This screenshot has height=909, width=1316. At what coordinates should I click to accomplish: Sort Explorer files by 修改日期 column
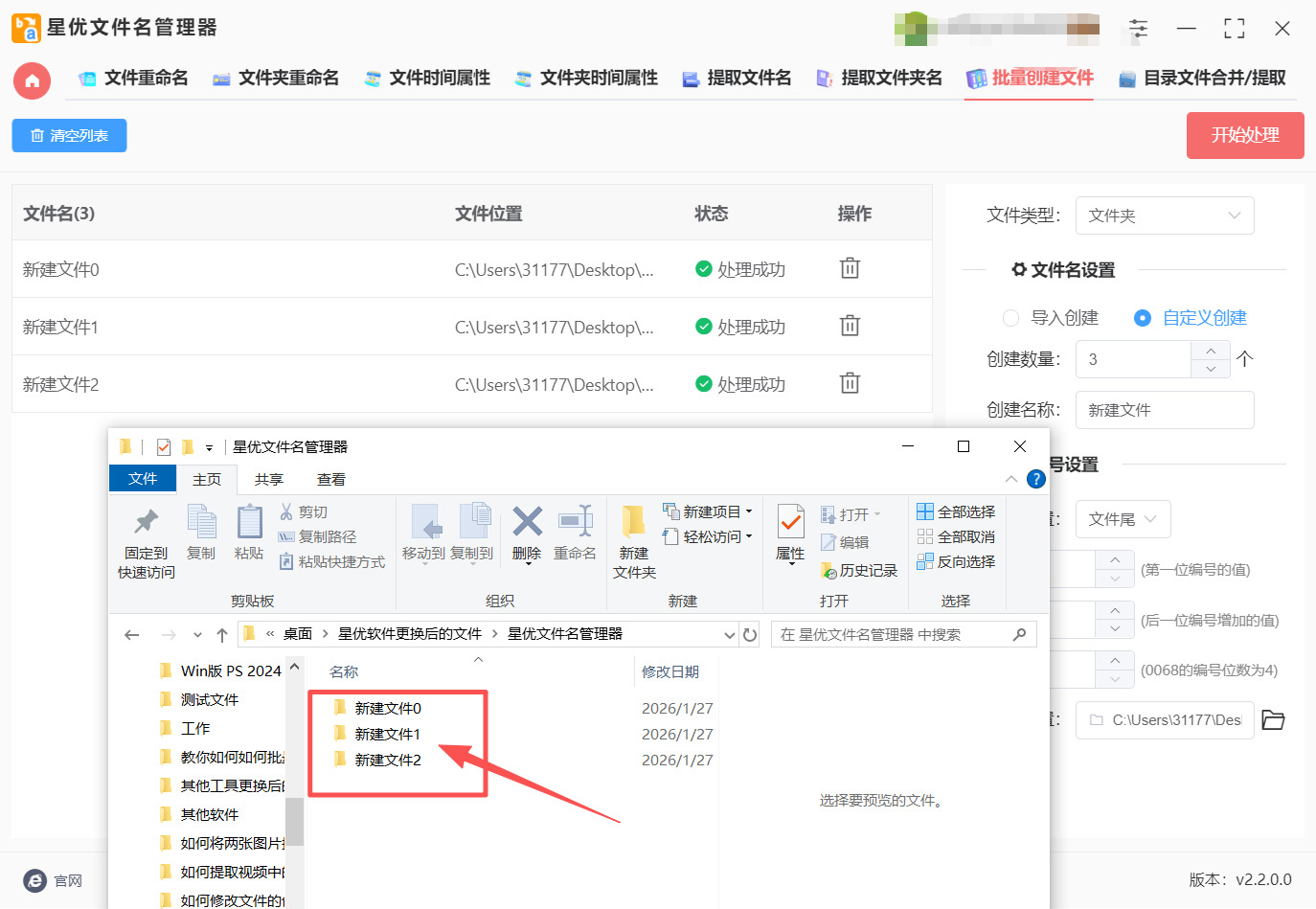pyautogui.click(x=670, y=671)
